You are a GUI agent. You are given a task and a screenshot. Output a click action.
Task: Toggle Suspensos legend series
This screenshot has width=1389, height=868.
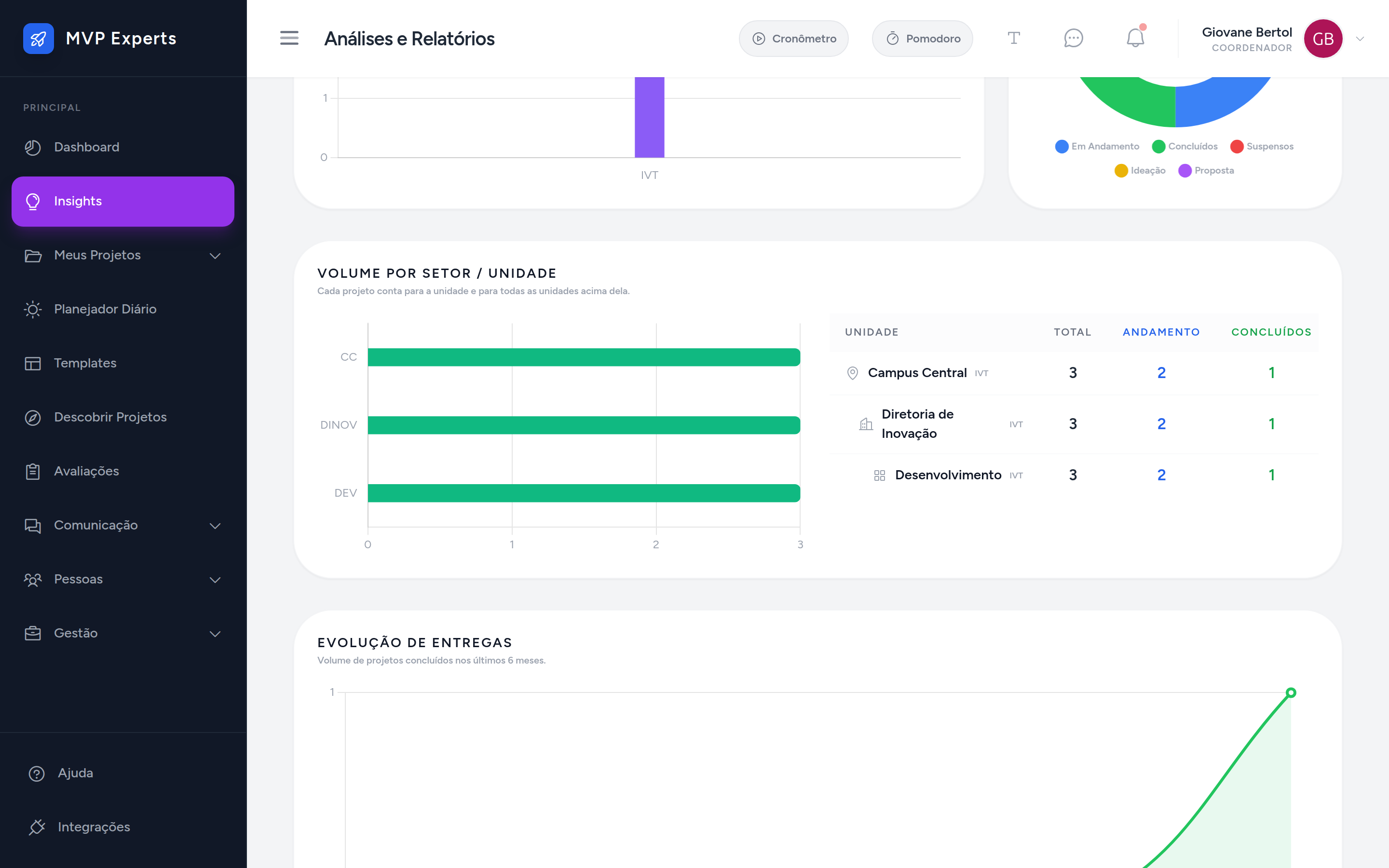pos(1262,147)
